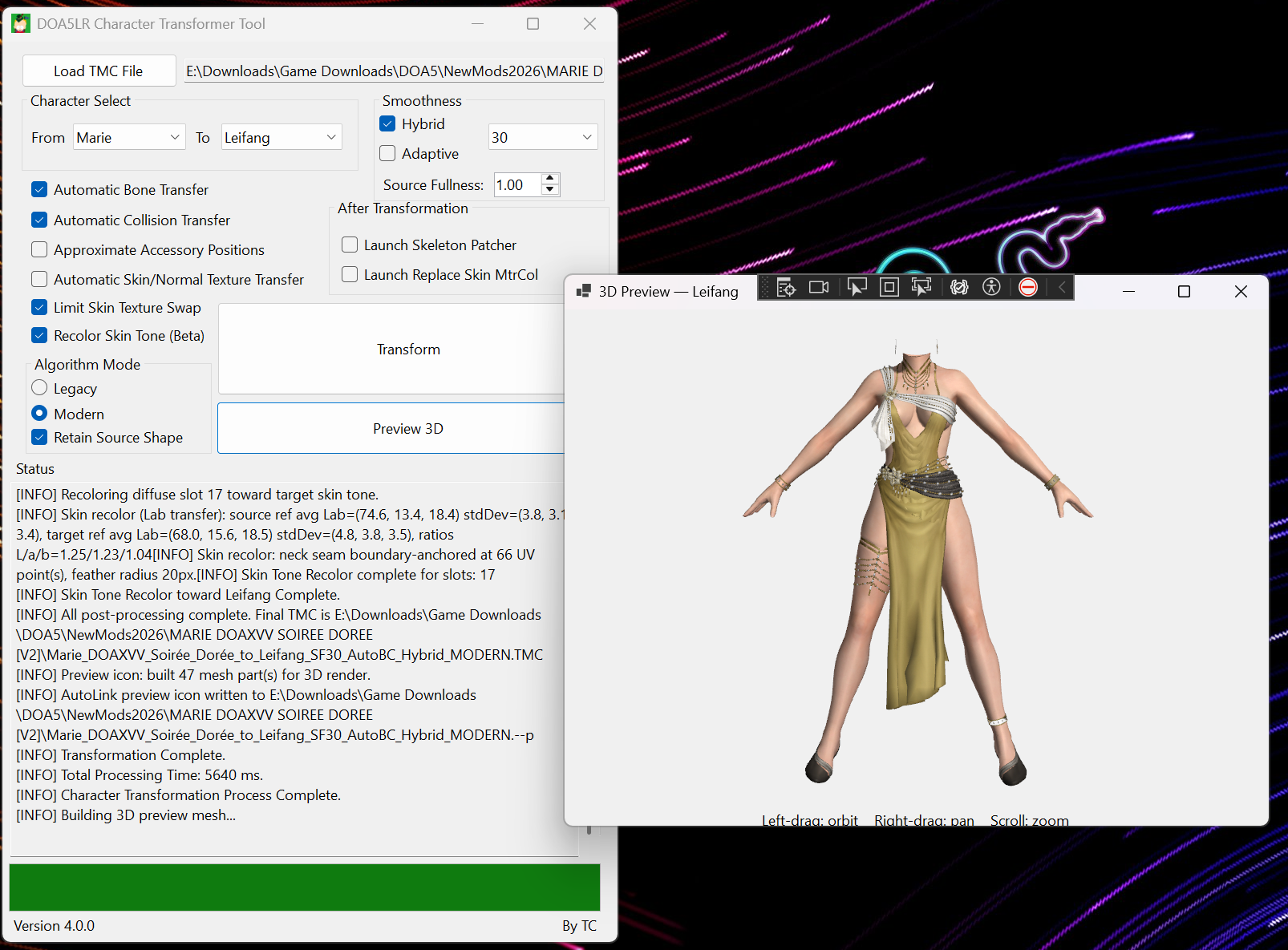Enable Approximate Accessory Positions

tap(39, 249)
